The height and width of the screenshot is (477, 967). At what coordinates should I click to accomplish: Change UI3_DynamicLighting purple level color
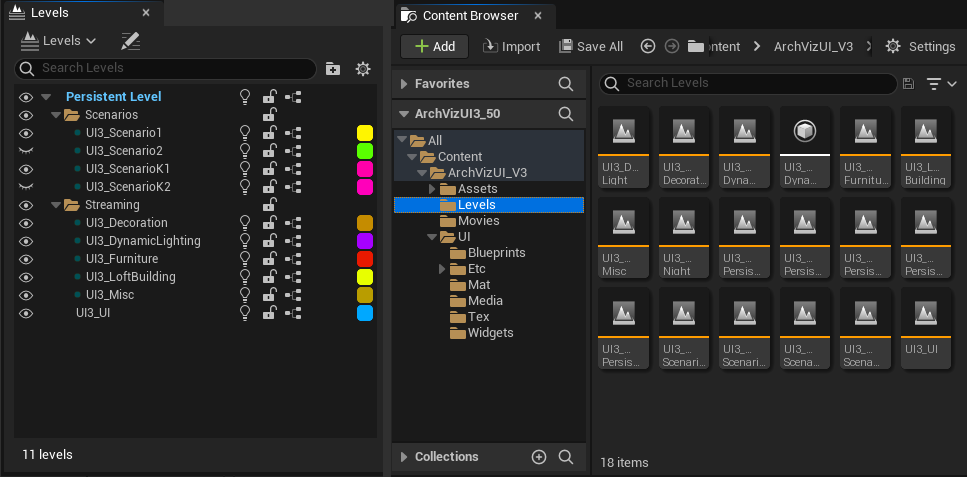click(x=365, y=241)
